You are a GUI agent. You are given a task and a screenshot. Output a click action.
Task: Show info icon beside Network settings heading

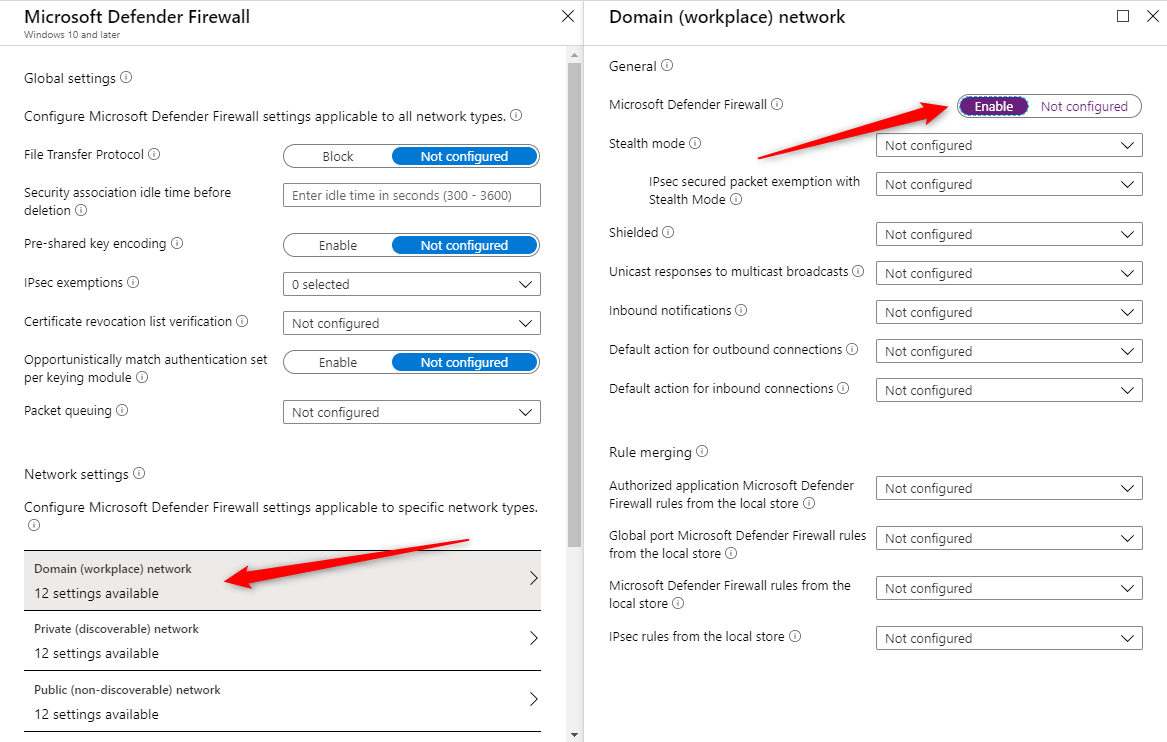pyautogui.click(x=139, y=473)
